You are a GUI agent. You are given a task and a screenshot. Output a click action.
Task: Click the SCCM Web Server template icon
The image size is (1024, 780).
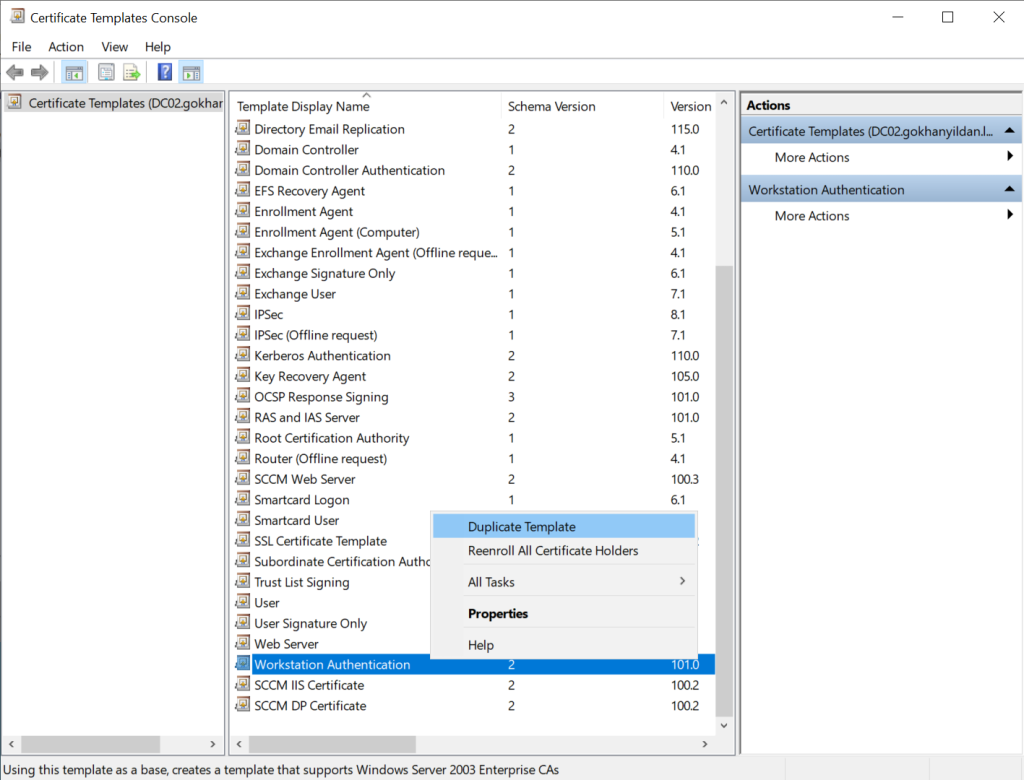[243, 478]
